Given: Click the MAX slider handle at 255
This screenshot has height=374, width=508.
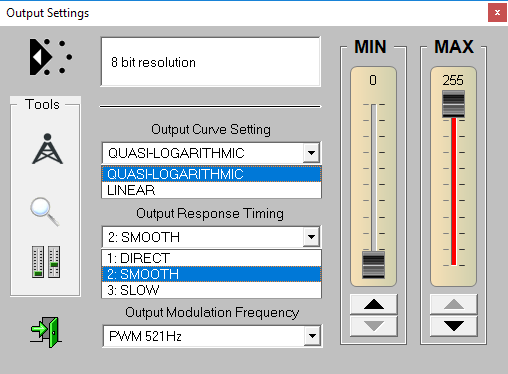Looking at the screenshot, I should click(x=453, y=104).
